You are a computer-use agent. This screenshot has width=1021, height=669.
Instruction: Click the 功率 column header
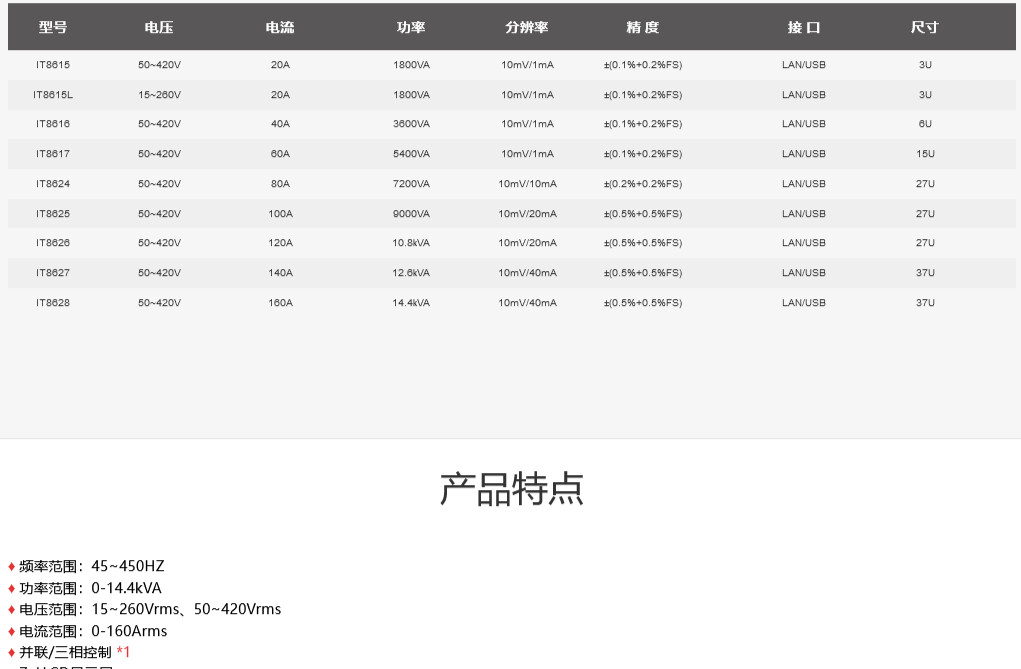click(x=411, y=28)
